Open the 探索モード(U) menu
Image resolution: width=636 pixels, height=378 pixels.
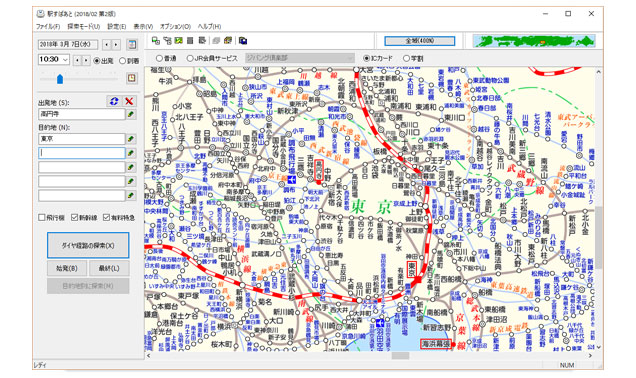click(84, 27)
